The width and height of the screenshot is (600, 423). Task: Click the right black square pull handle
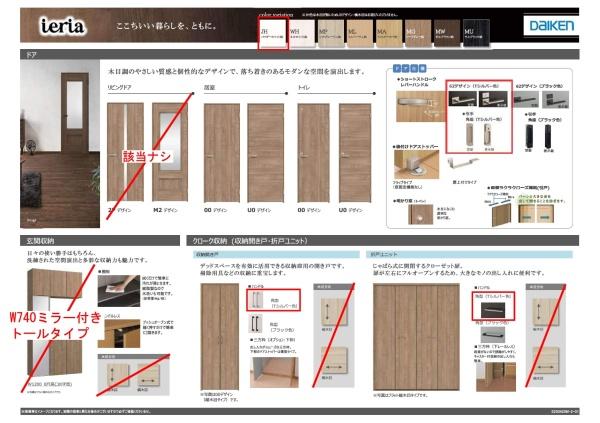pos(548,136)
